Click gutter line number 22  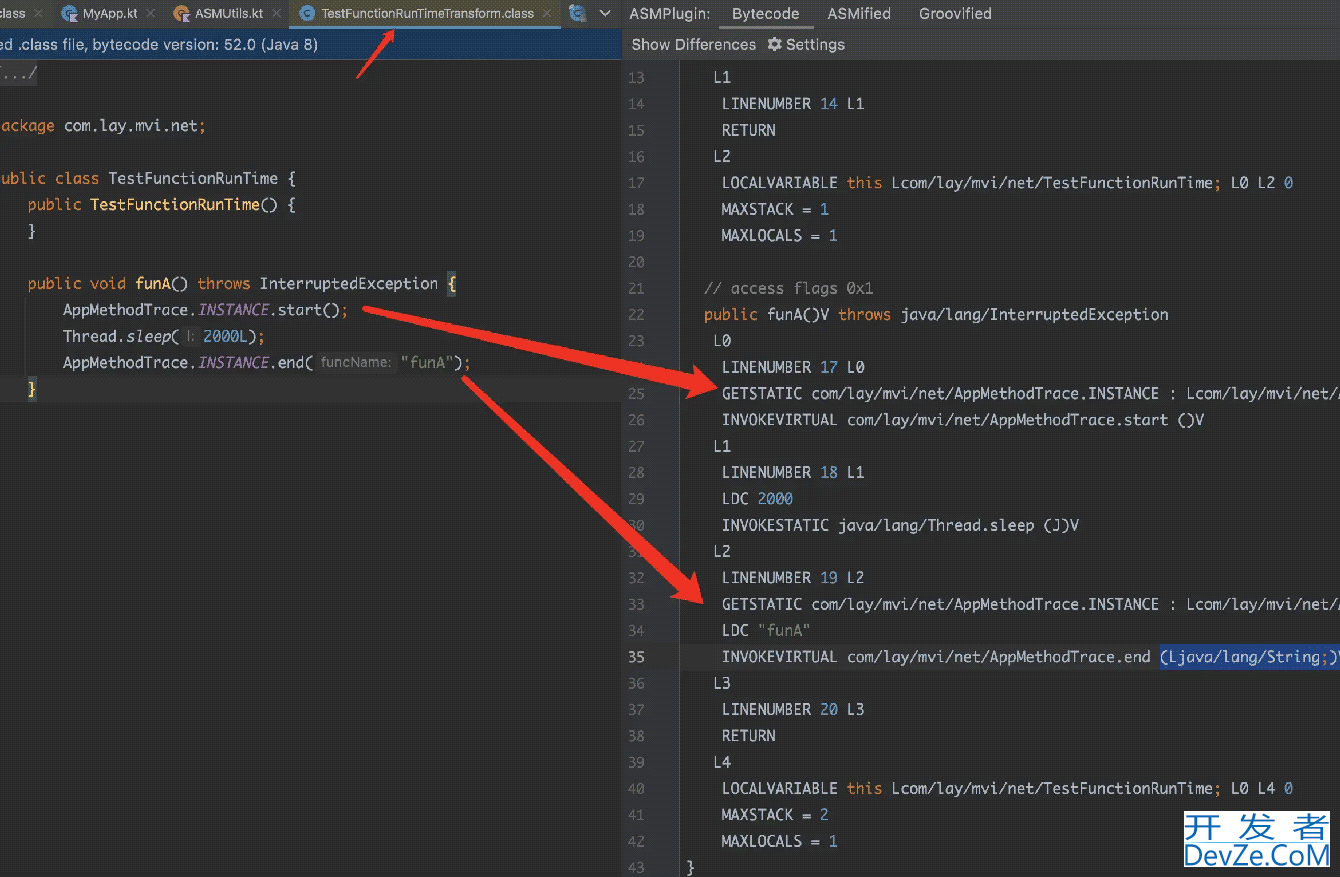click(x=637, y=314)
